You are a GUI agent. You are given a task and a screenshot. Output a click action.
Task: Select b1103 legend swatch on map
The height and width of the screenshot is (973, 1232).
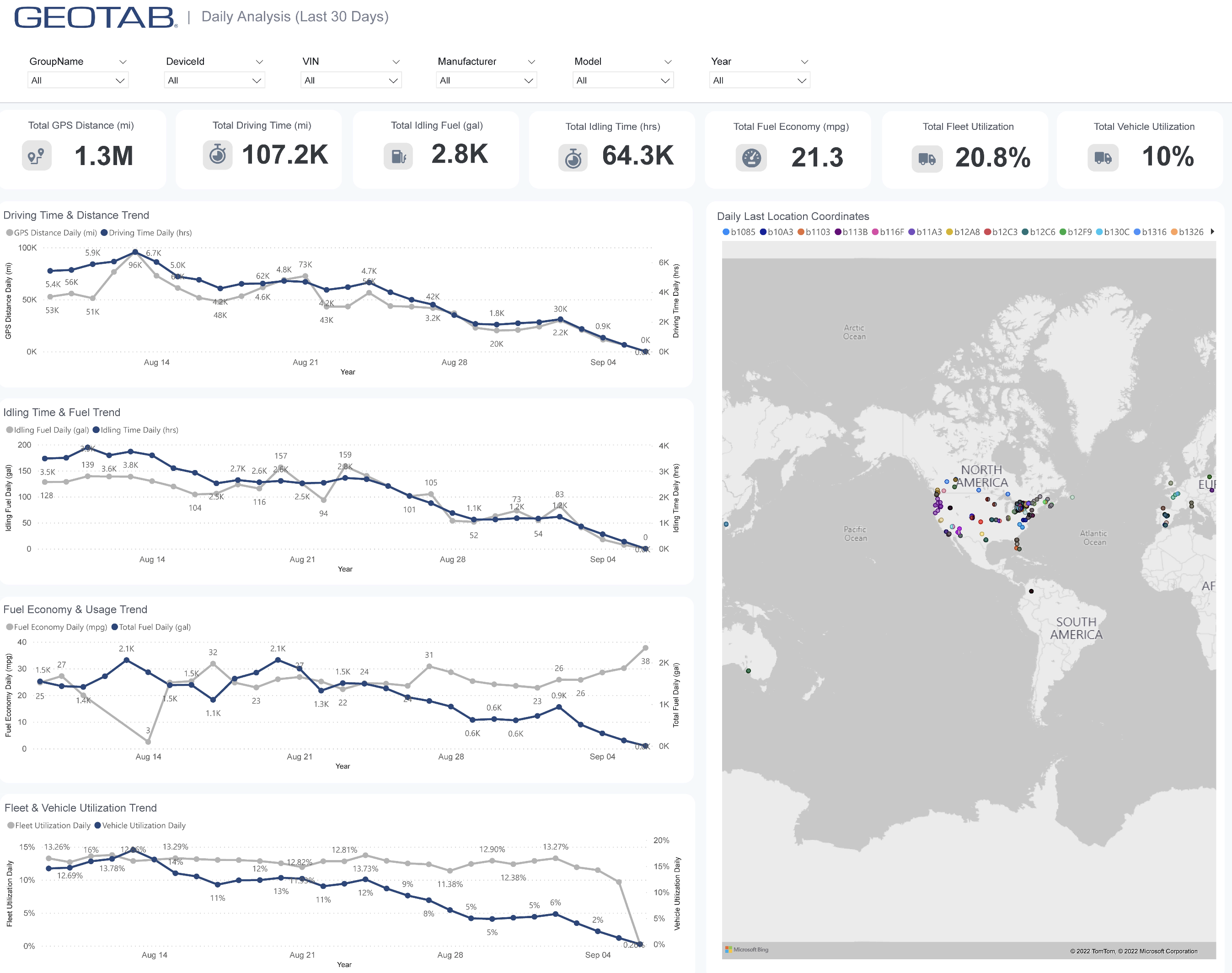point(801,232)
